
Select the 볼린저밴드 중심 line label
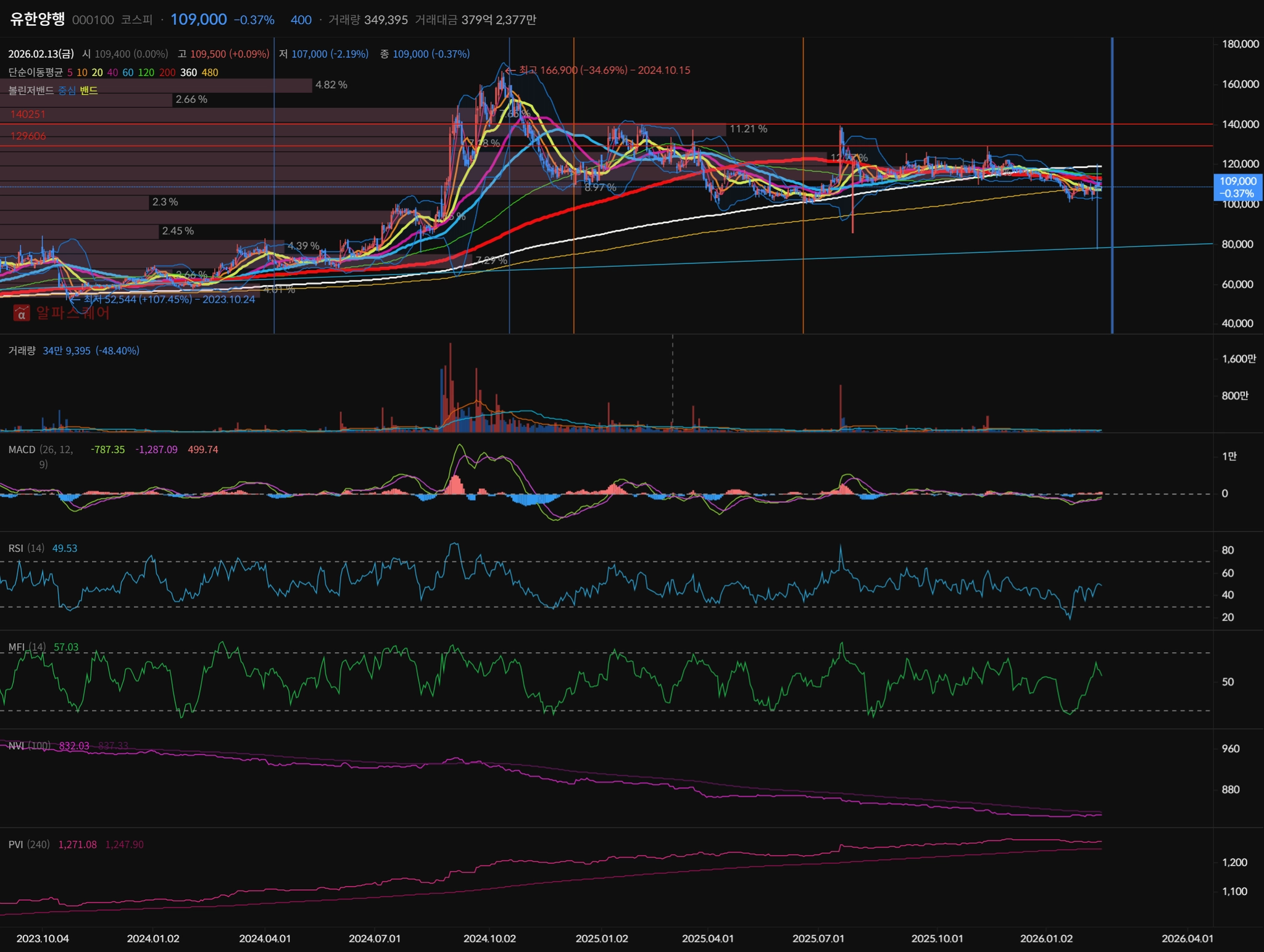tap(67, 91)
